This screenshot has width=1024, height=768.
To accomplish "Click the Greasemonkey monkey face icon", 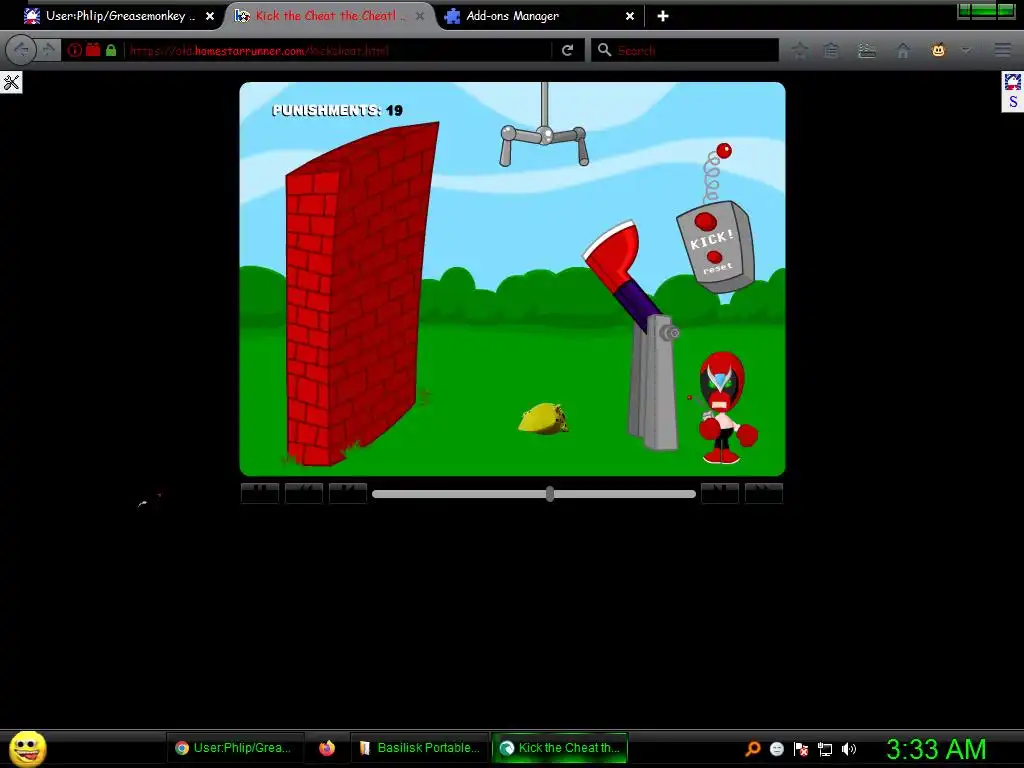I will click(938, 50).
